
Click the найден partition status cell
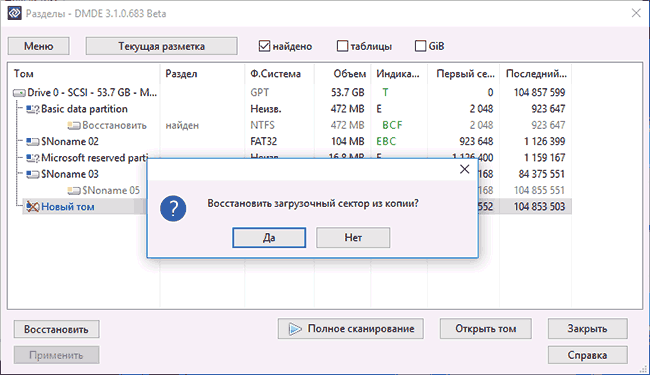click(x=182, y=126)
